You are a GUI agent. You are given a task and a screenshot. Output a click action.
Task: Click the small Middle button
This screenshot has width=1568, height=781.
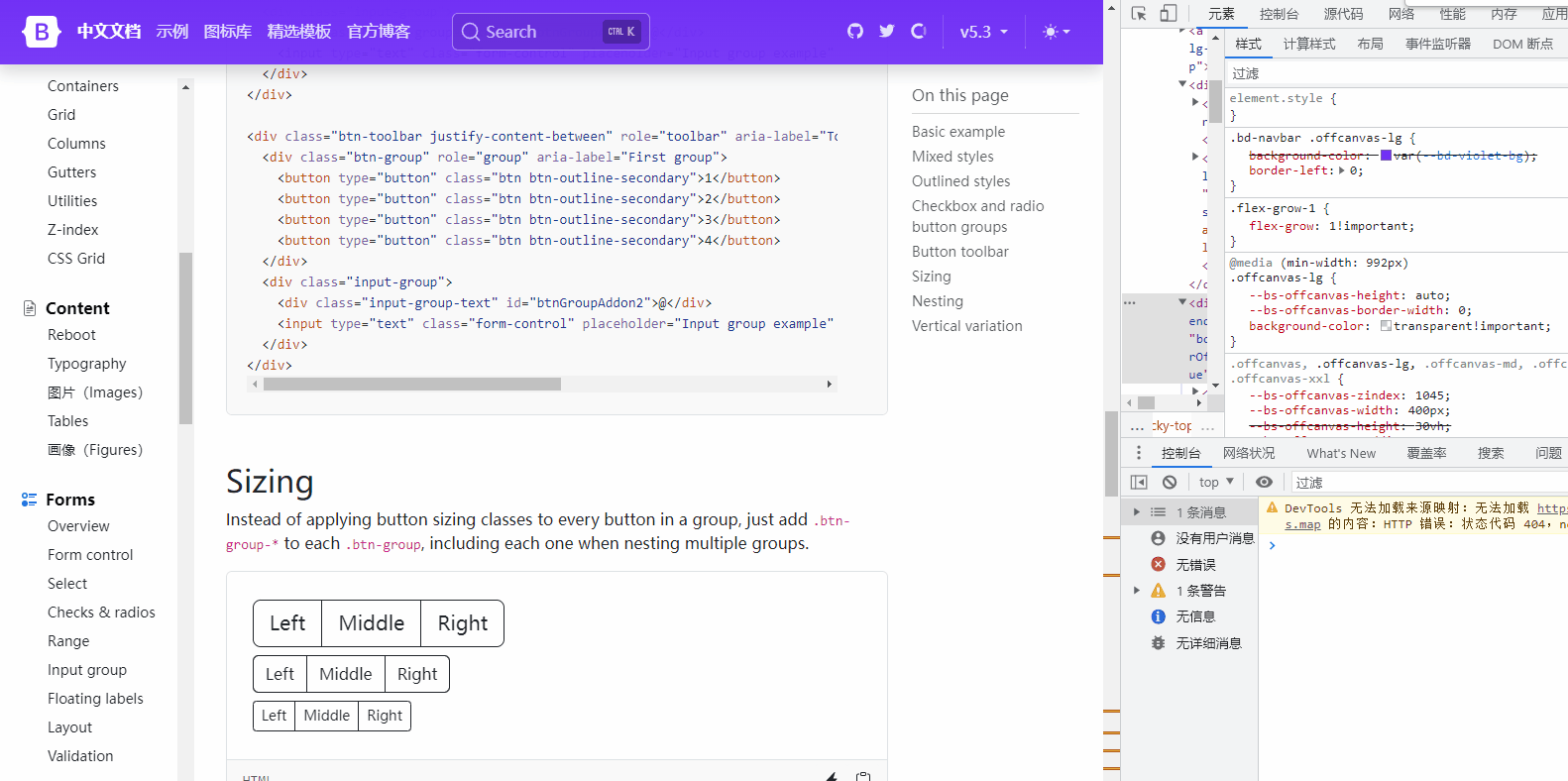click(327, 716)
